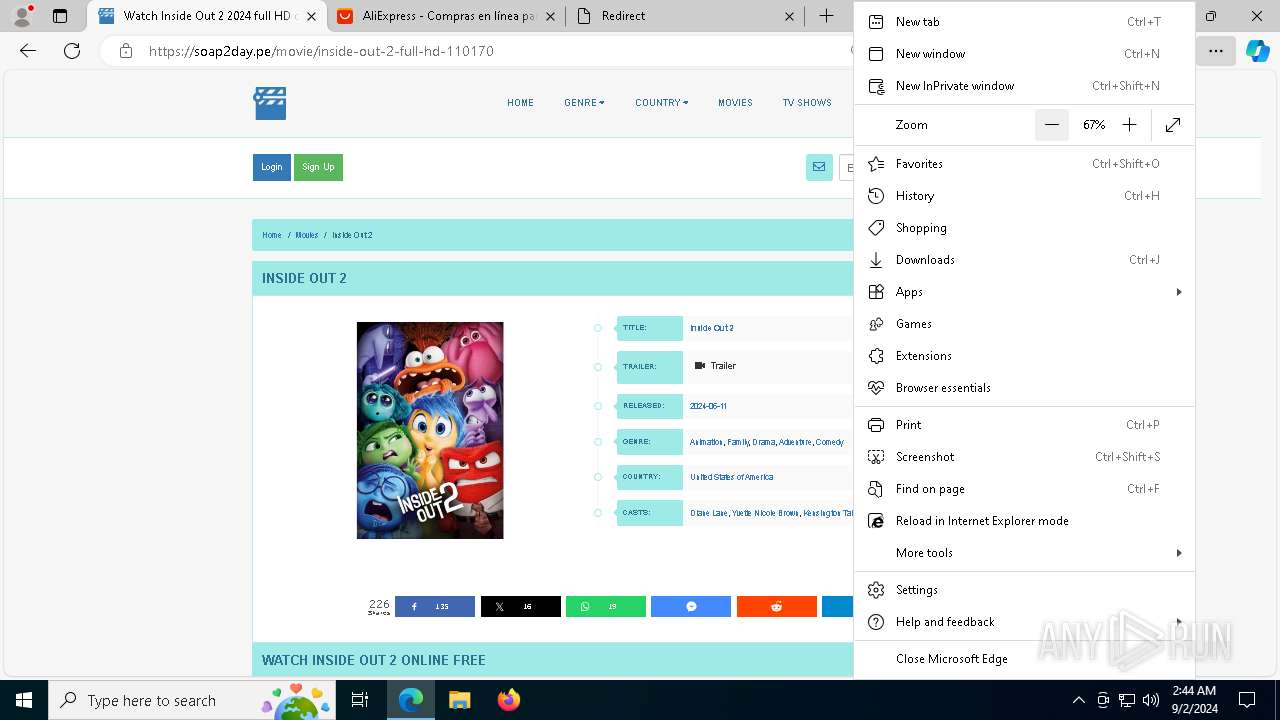
Task: Open the Copilot sidebar icon
Action: click(x=1257, y=51)
